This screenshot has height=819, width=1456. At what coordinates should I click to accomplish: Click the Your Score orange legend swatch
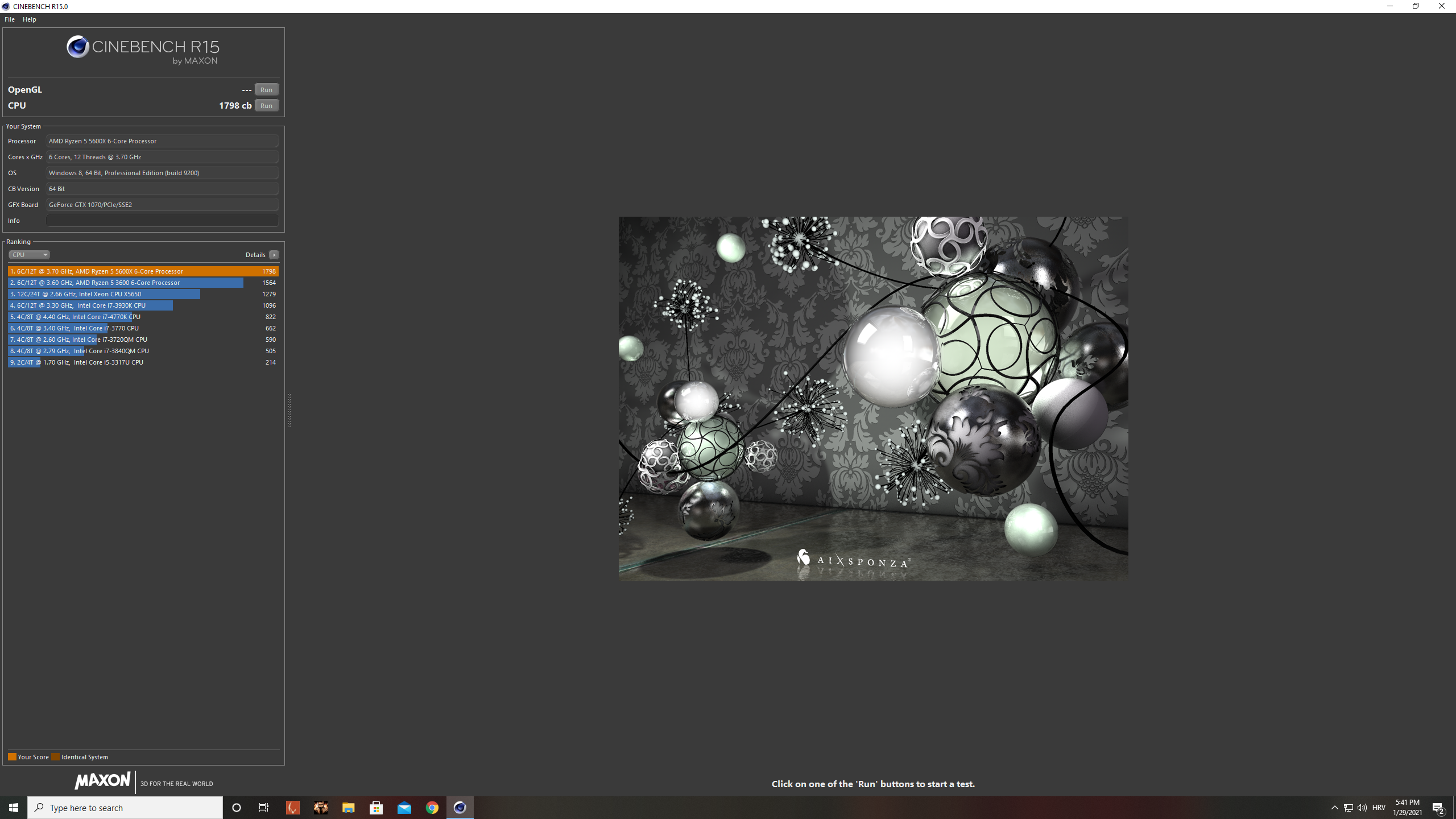pyautogui.click(x=12, y=757)
